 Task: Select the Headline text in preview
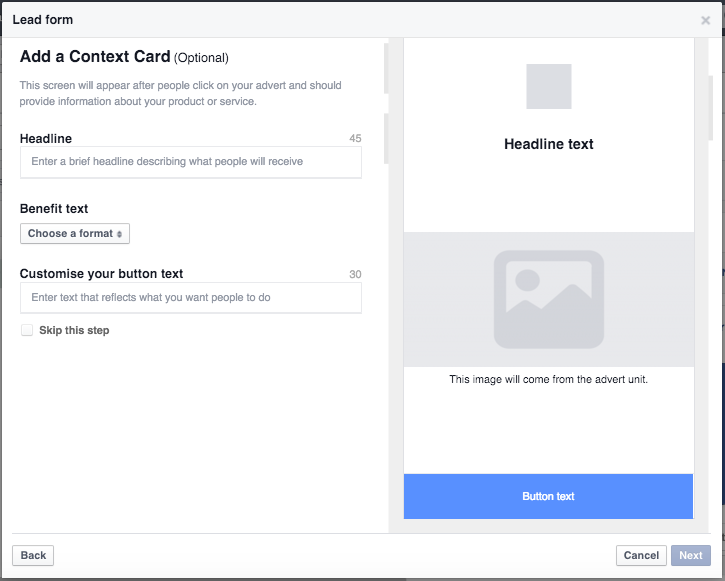548,144
